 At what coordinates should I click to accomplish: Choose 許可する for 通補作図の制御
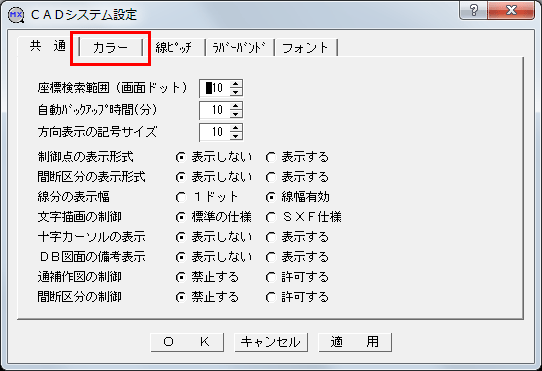tap(297, 277)
